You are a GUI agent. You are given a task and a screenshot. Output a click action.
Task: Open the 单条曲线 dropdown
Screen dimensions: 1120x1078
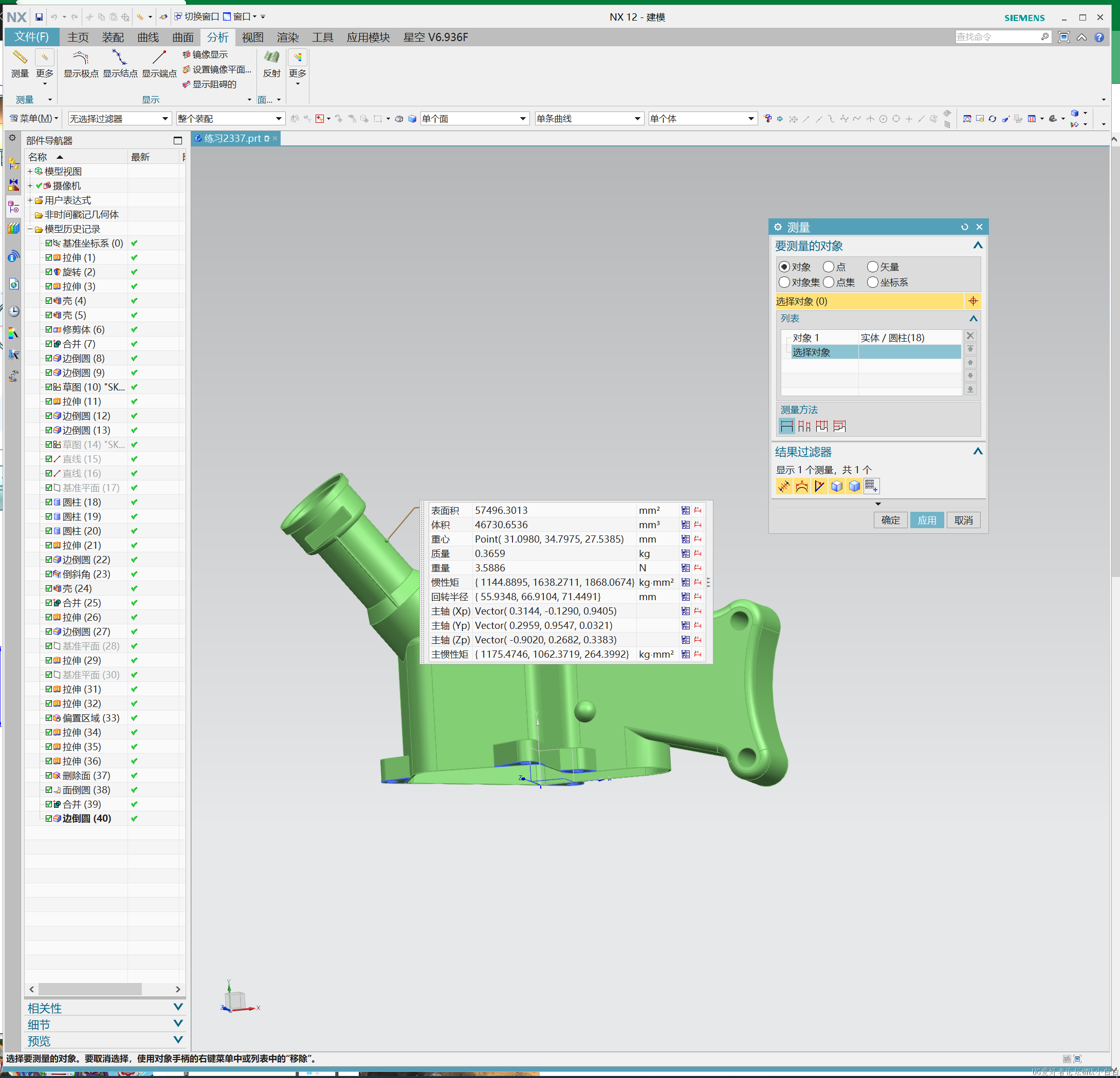click(x=589, y=119)
